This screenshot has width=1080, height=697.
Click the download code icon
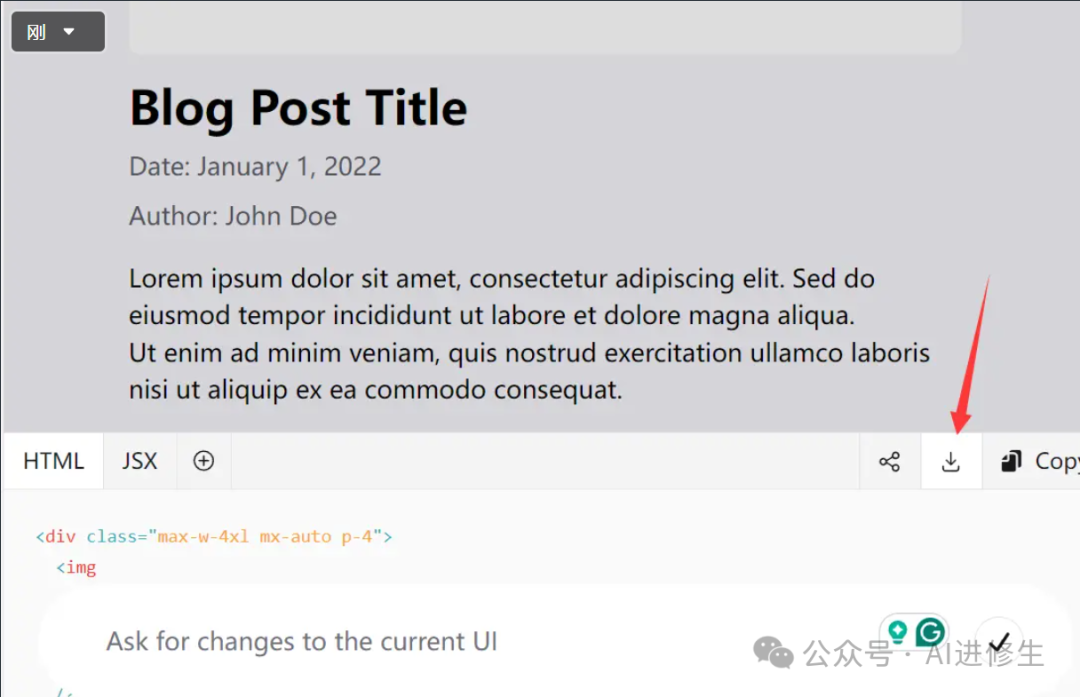(951, 461)
